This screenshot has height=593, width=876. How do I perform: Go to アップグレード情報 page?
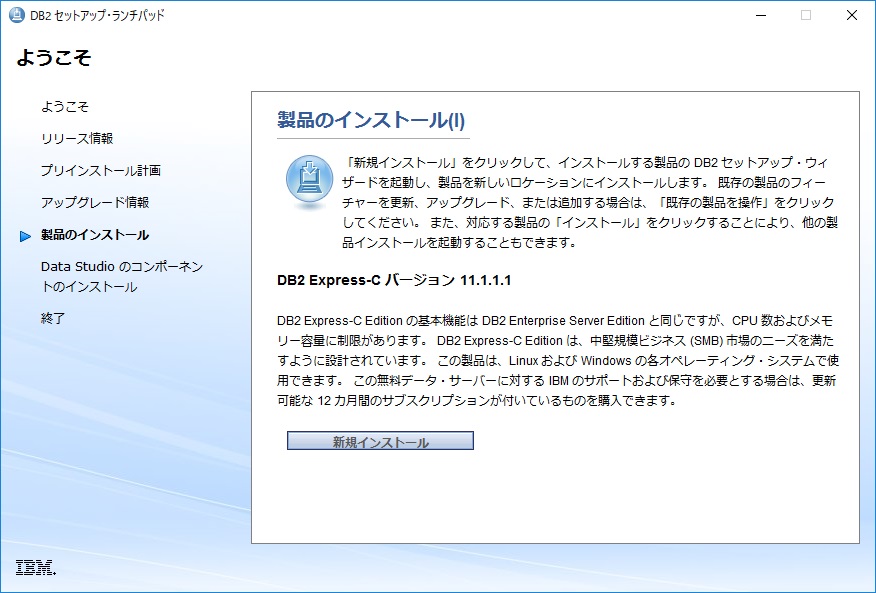pyautogui.click(x=95, y=202)
